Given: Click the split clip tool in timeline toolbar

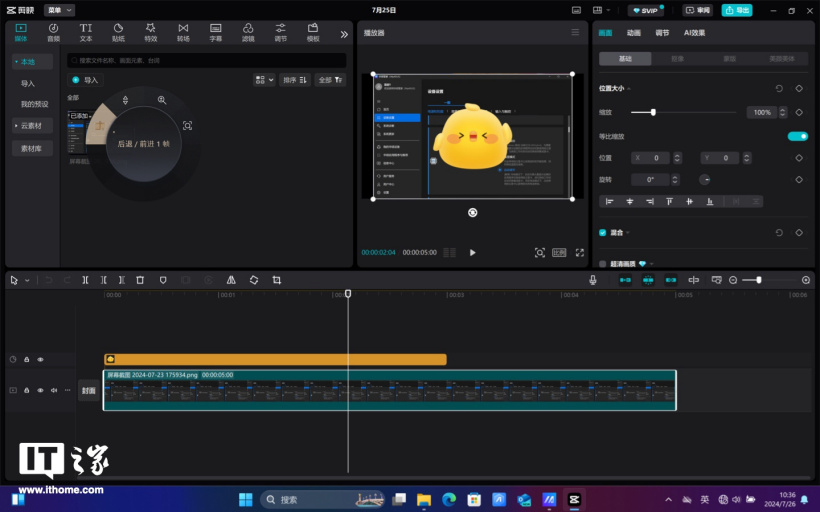Looking at the screenshot, I should pyautogui.click(x=85, y=280).
